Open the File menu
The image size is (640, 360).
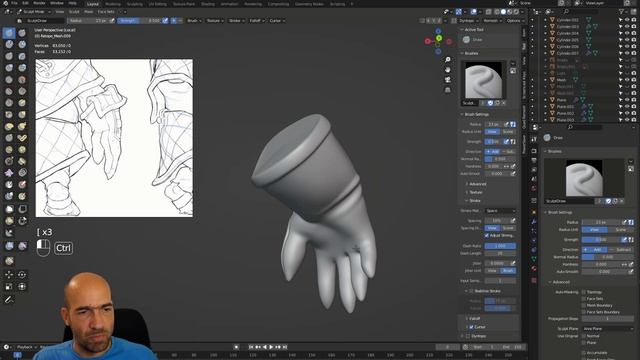click(14, 3)
